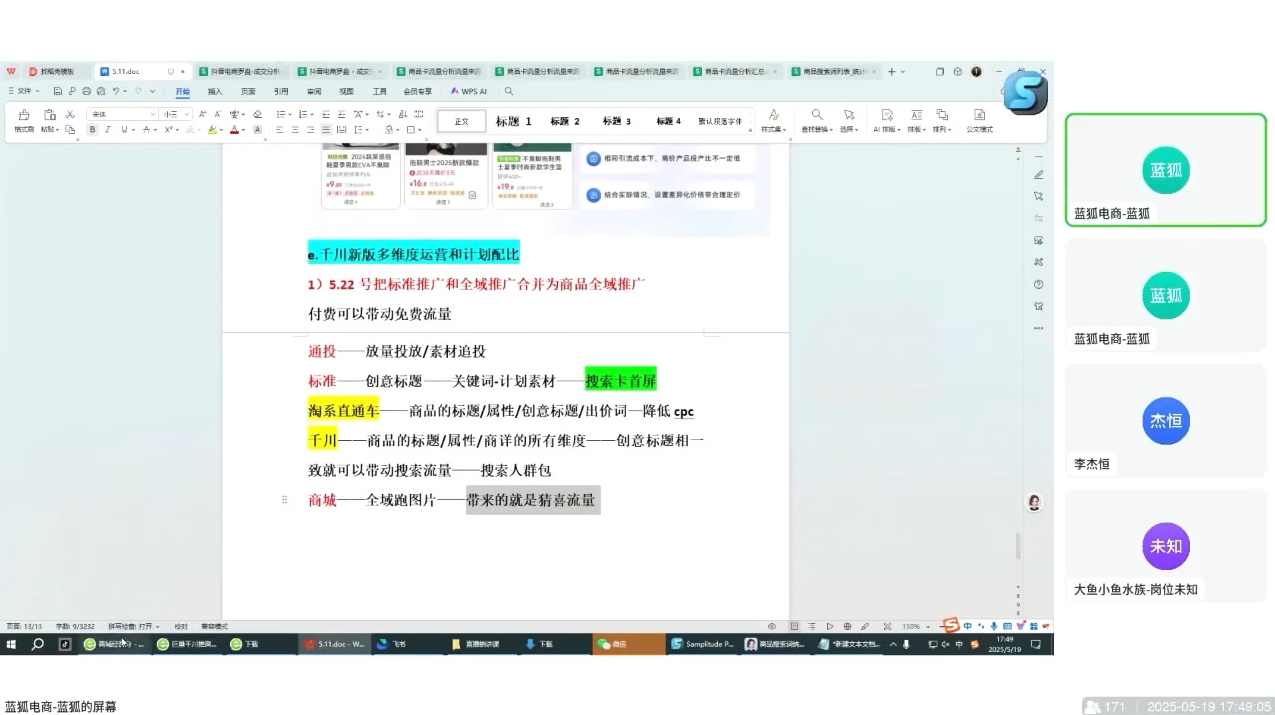The image size is (1275, 715).
Task: Open the 文件 menu
Action: [25, 90]
